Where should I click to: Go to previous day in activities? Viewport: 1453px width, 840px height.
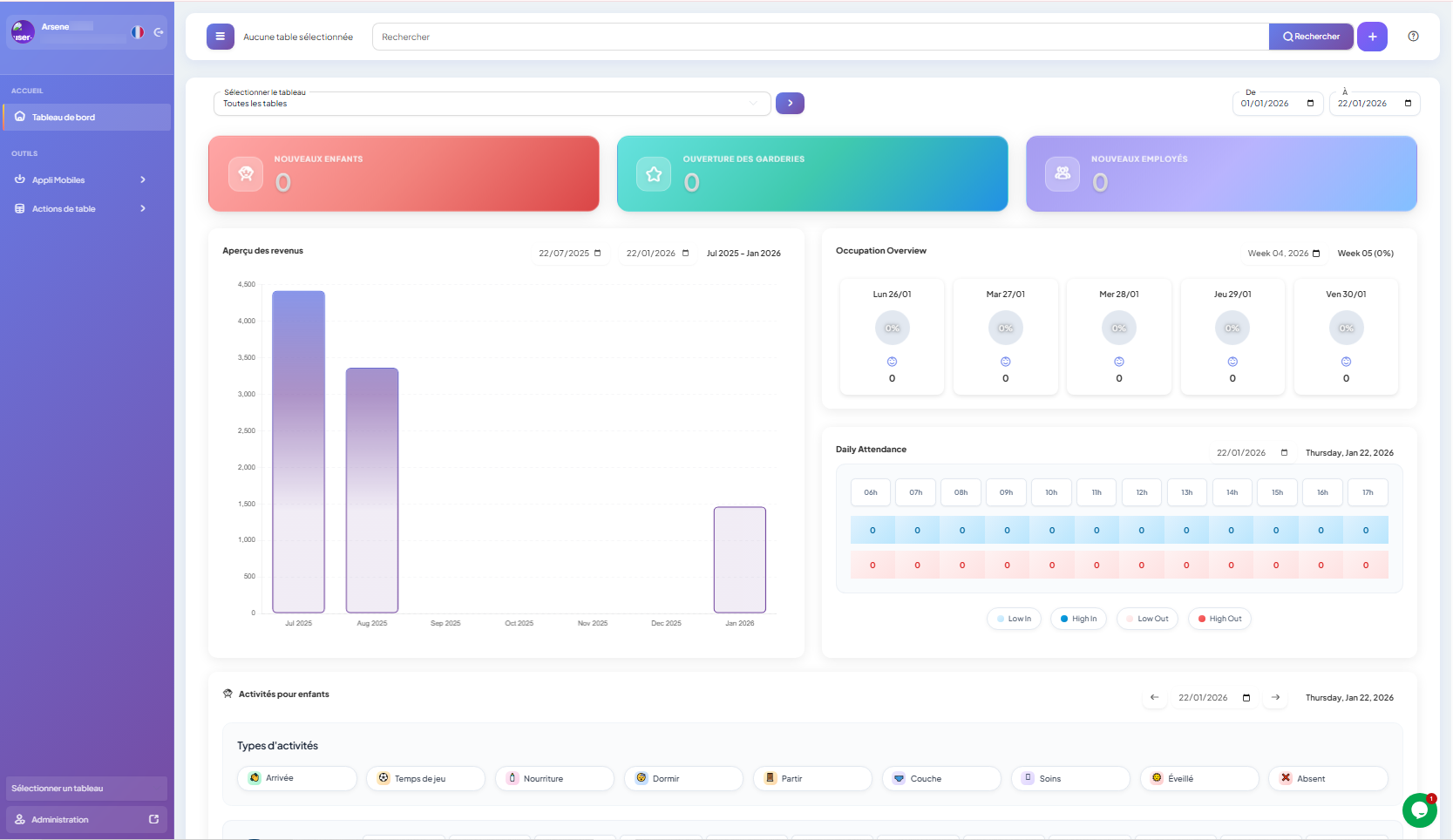pyautogui.click(x=1154, y=697)
